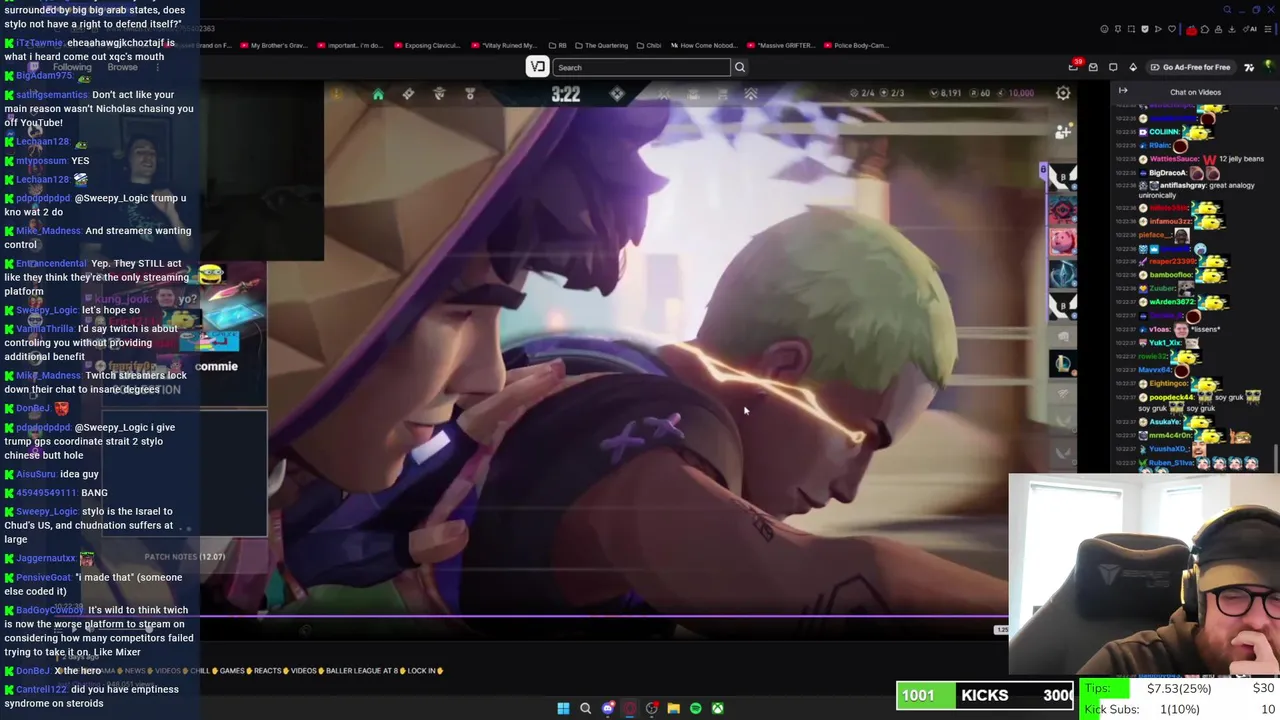Click the chat panel scrollbar
Image resolution: width=1280 pixels, height=720 pixels.
(x=1275, y=458)
